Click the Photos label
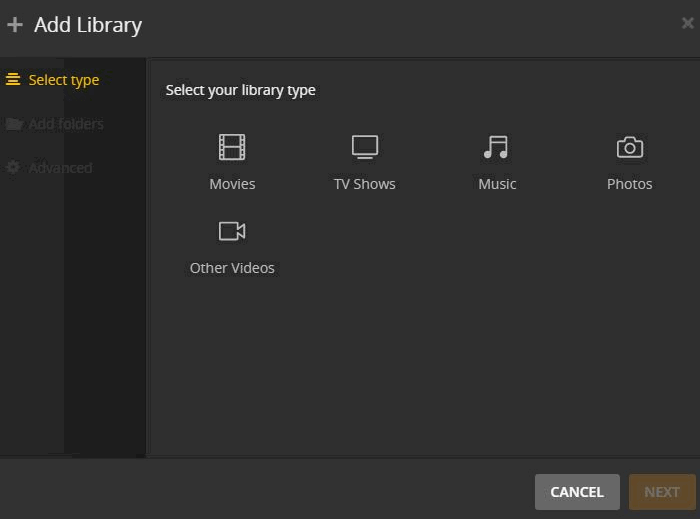 629,184
